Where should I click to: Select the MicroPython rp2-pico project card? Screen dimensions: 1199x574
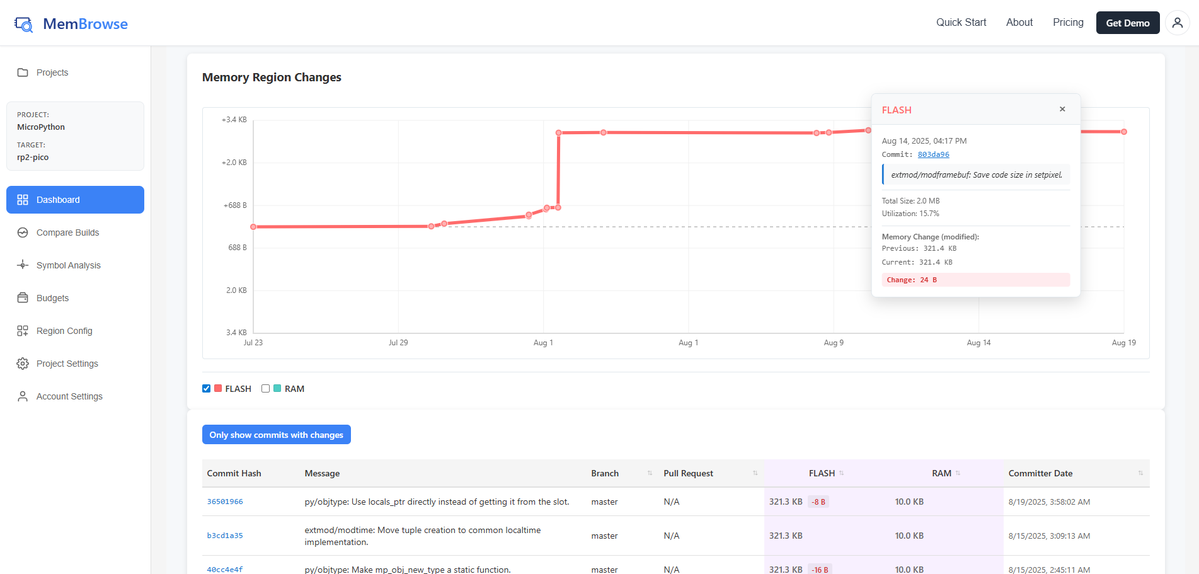click(x=75, y=136)
